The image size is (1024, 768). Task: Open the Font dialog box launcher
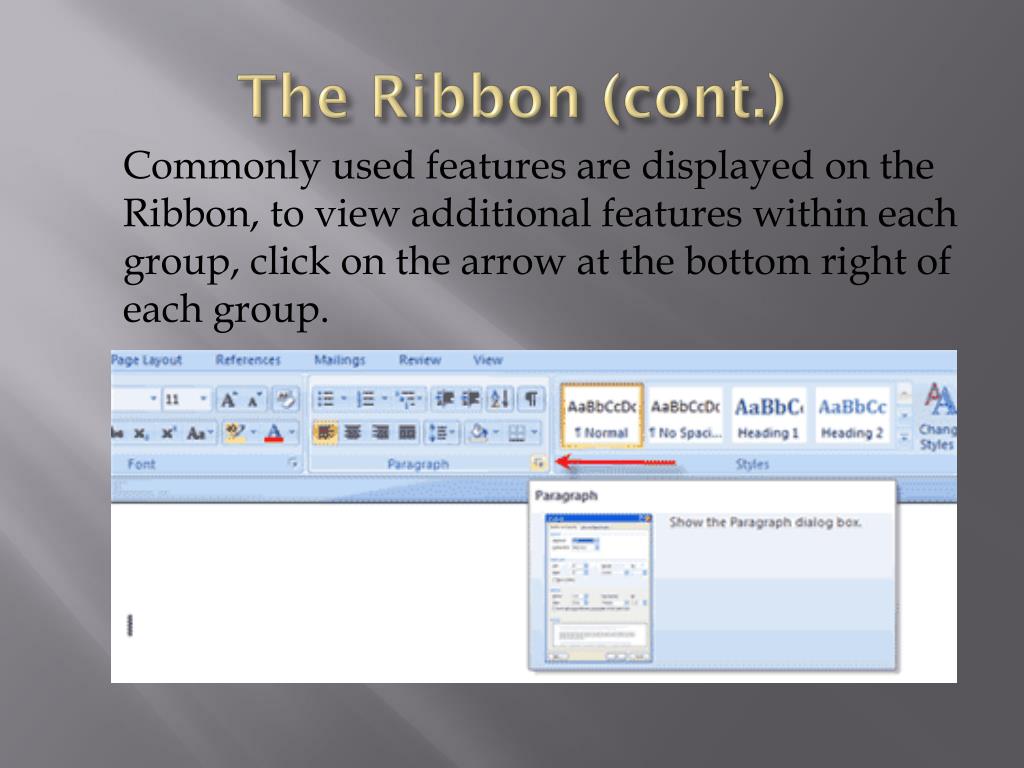pyautogui.click(x=294, y=463)
